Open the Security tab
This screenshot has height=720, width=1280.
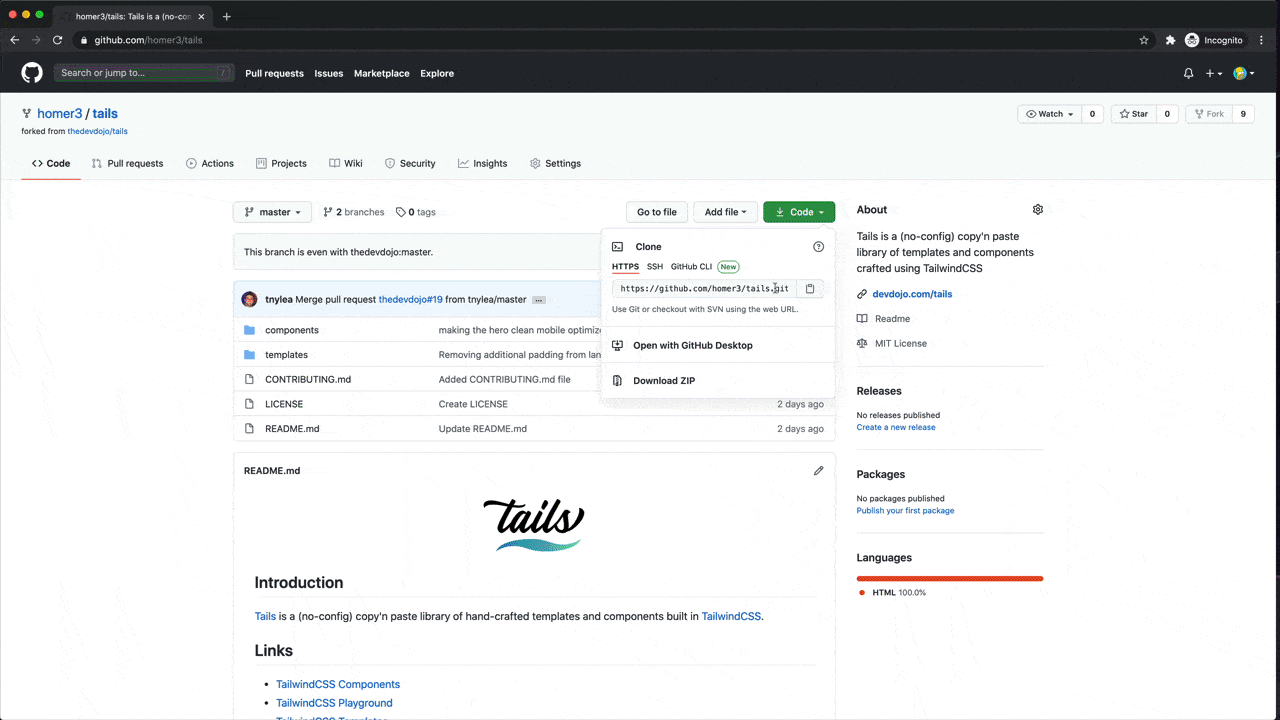410,163
